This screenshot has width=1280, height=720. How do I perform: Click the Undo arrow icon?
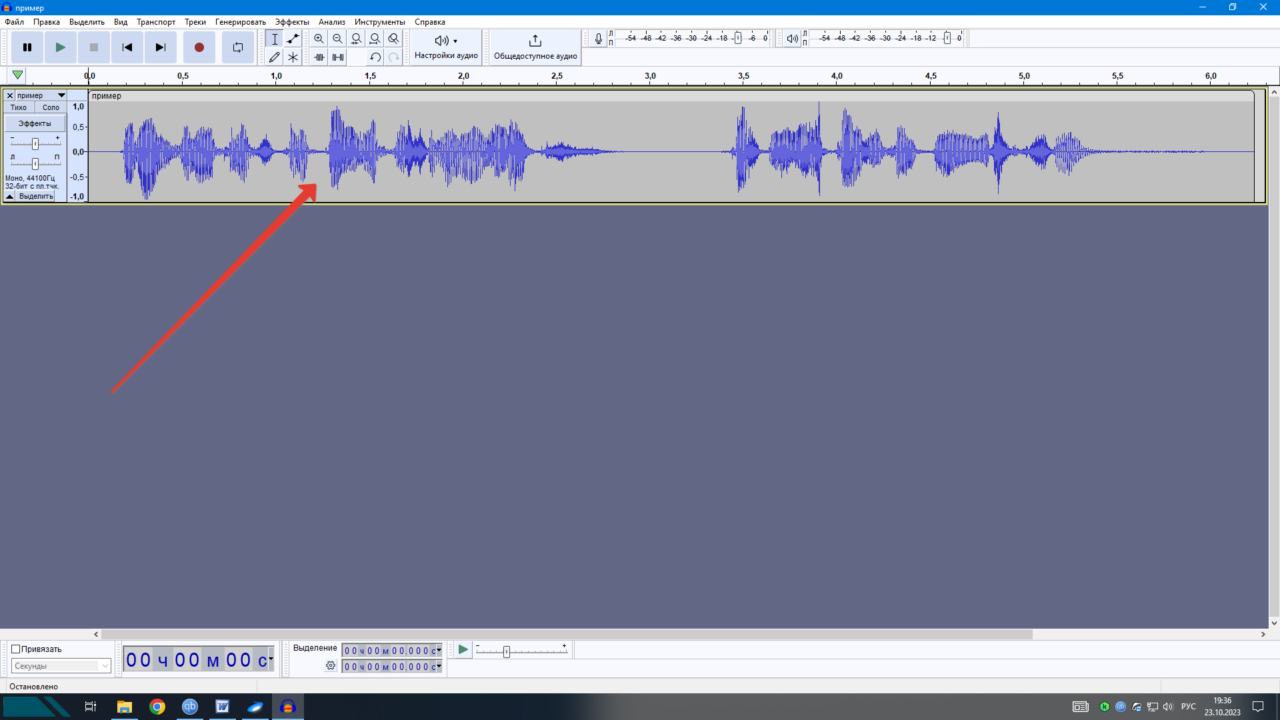(x=375, y=57)
